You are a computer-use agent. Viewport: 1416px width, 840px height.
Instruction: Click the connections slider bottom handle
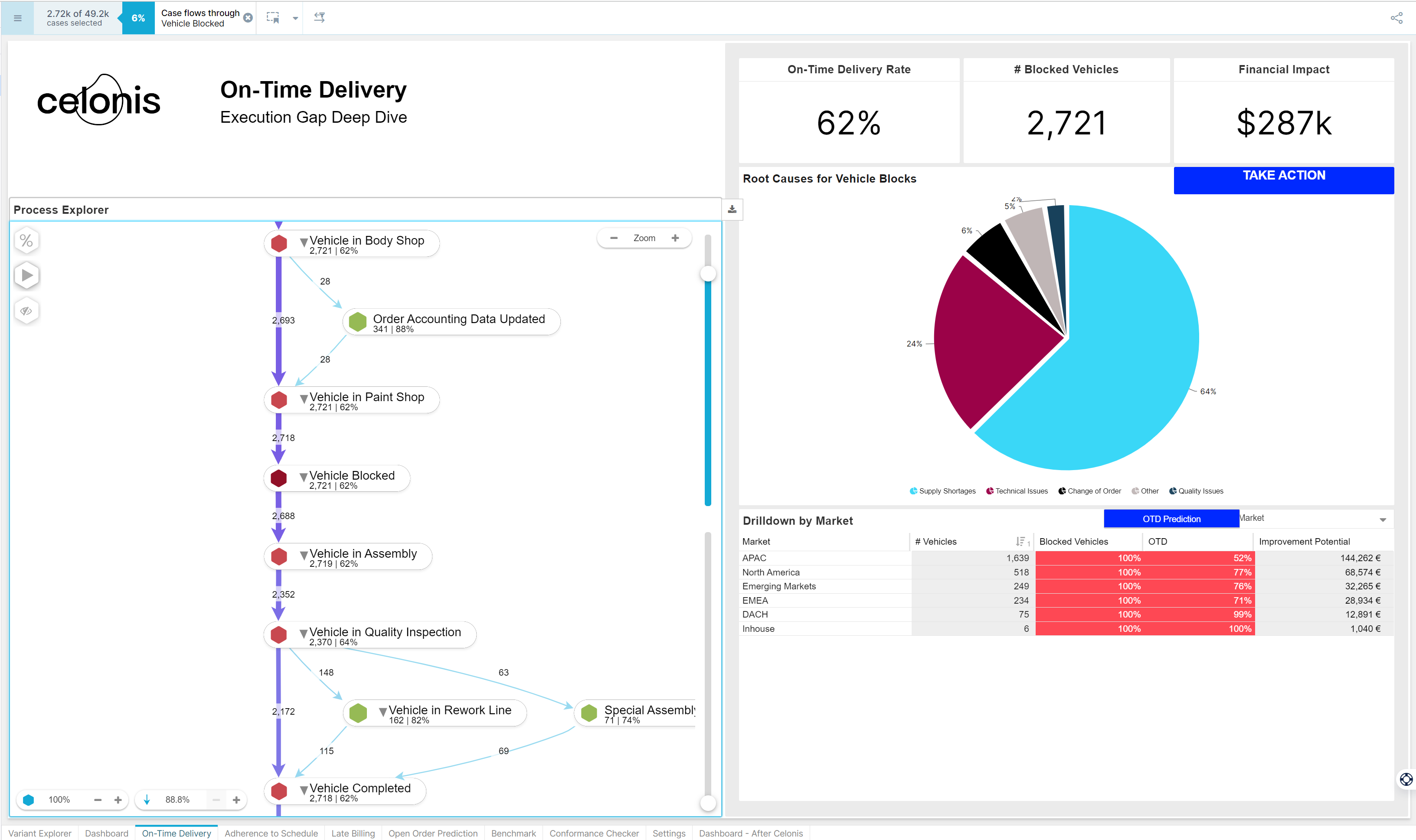tap(708, 803)
